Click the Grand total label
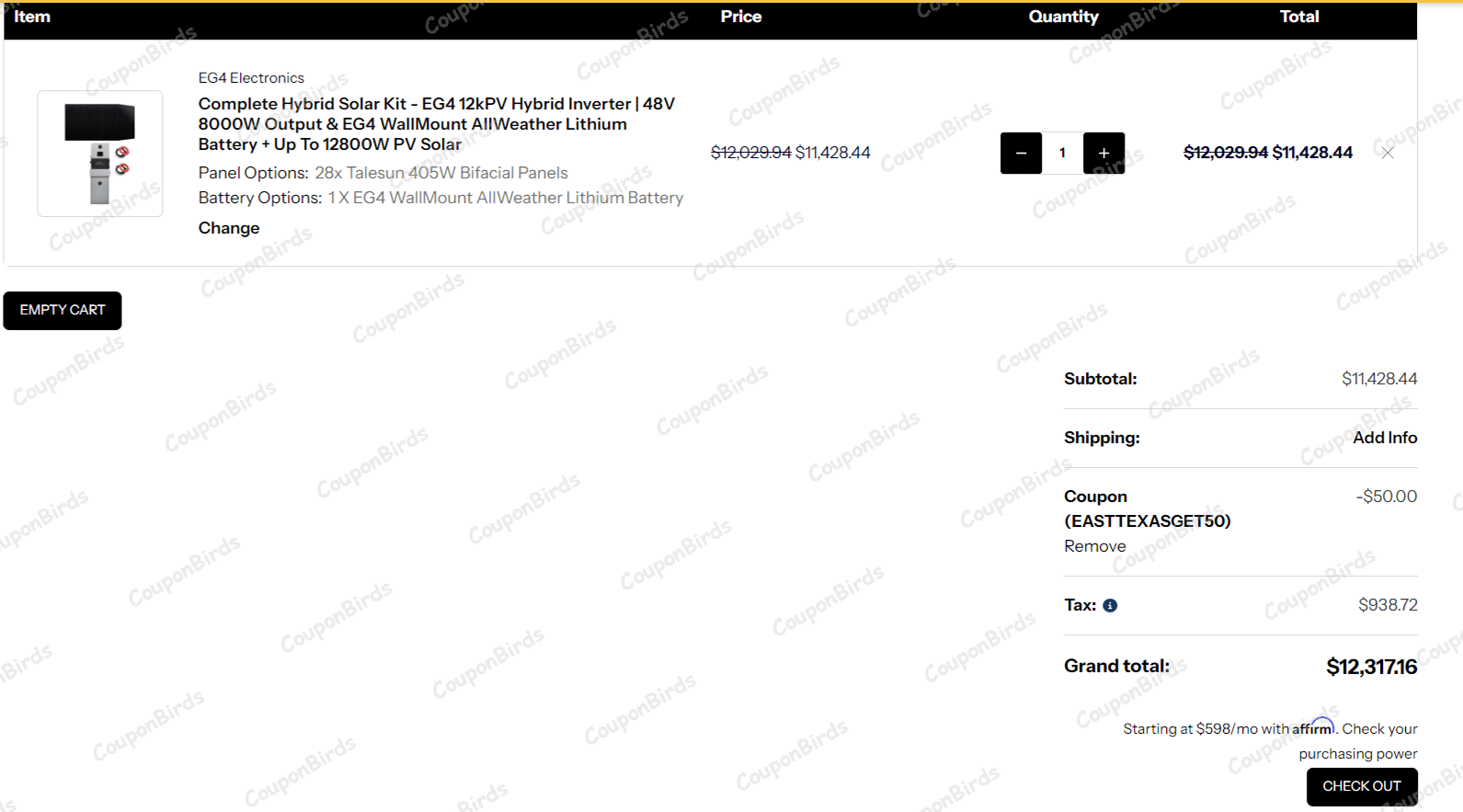This screenshot has width=1463, height=812. 1116,666
